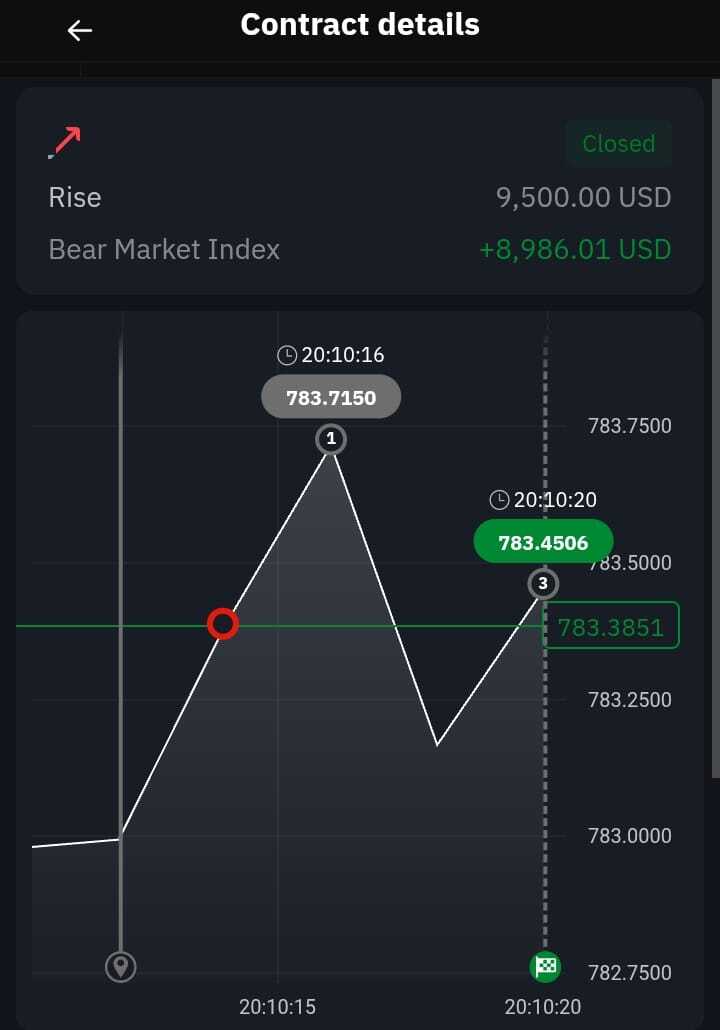Click the red entry spot circle
The image size is (720, 1030).
click(223, 624)
